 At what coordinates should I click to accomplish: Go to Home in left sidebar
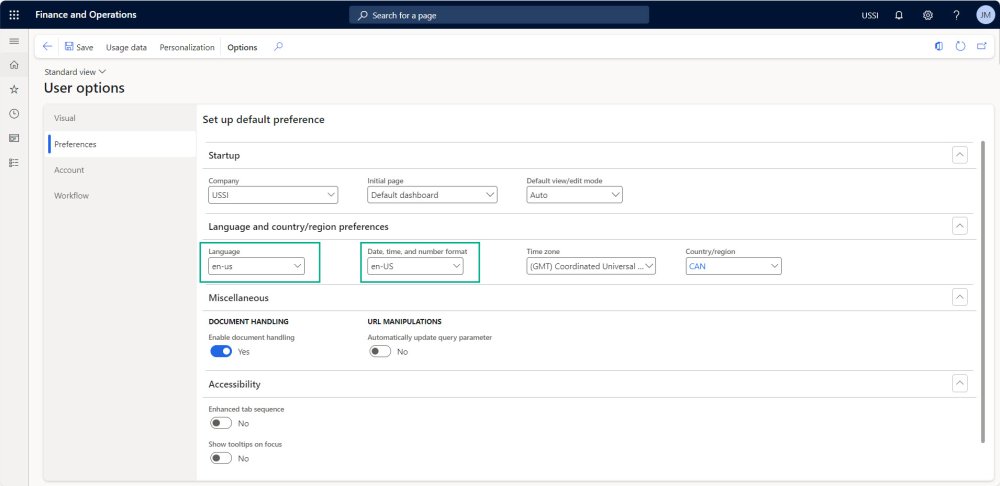pyautogui.click(x=14, y=65)
